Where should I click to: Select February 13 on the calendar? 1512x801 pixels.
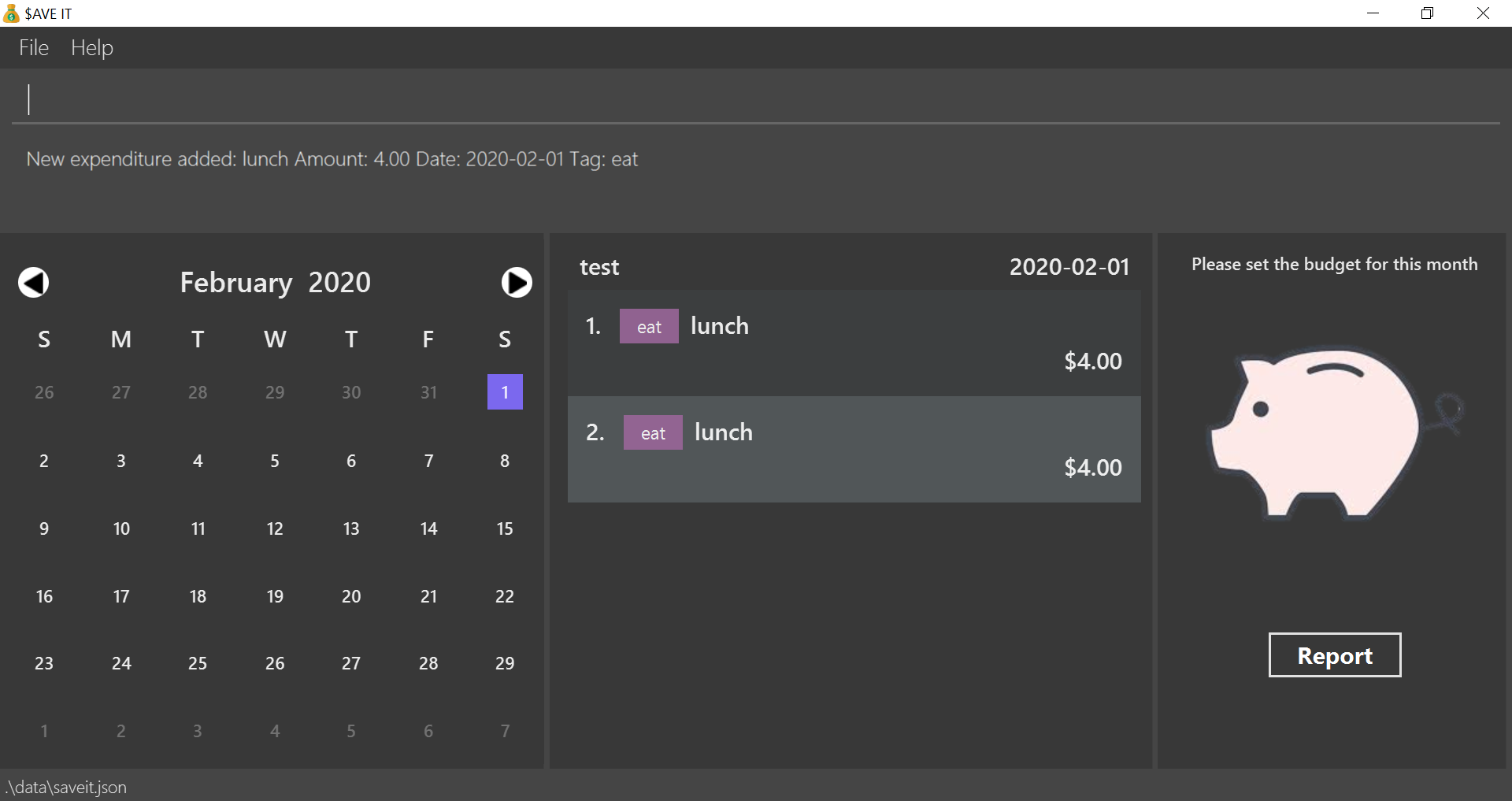(x=351, y=528)
